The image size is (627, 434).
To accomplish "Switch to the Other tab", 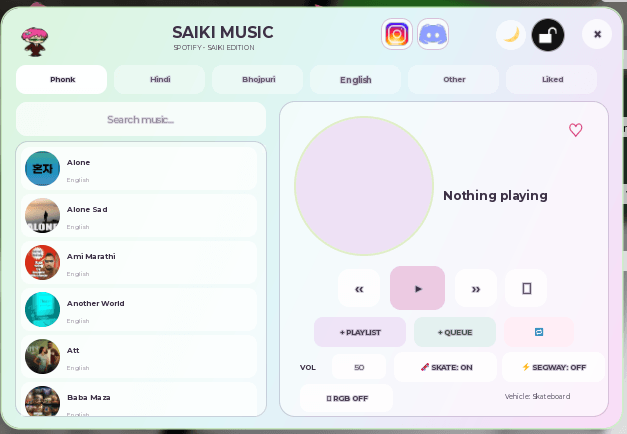I will point(453,80).
